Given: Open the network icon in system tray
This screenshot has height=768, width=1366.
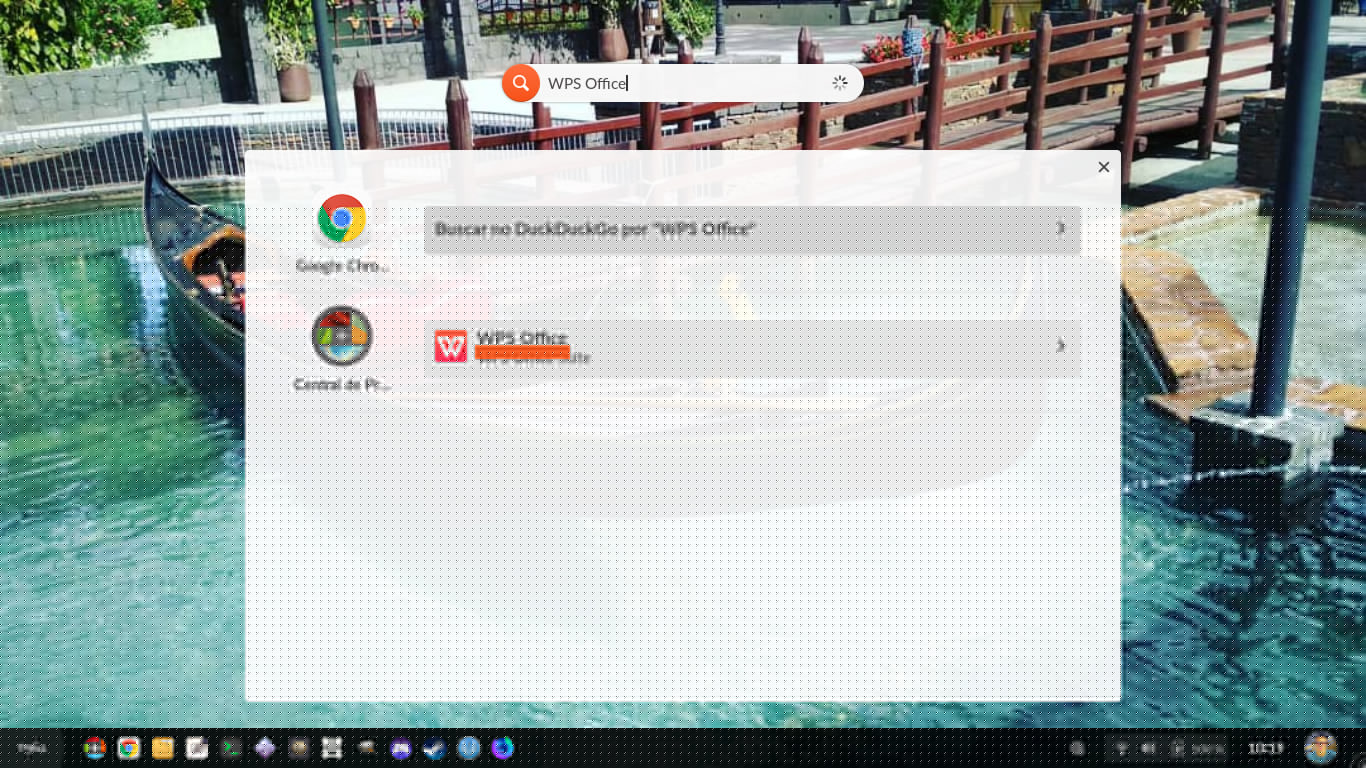Looking at the screenshot, I should [x=1121, y=748].
